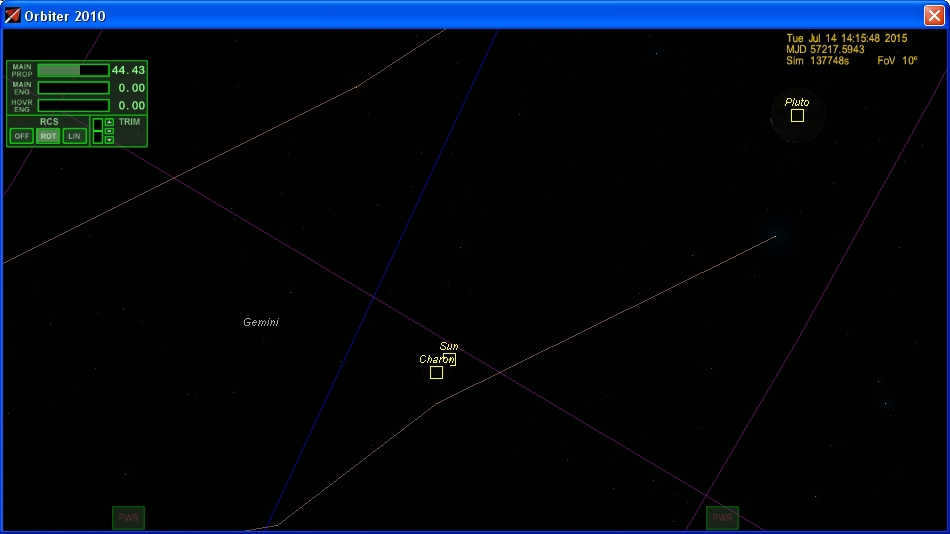Switch RCS mode to LIN
The image size is (950, 534).
75,136
